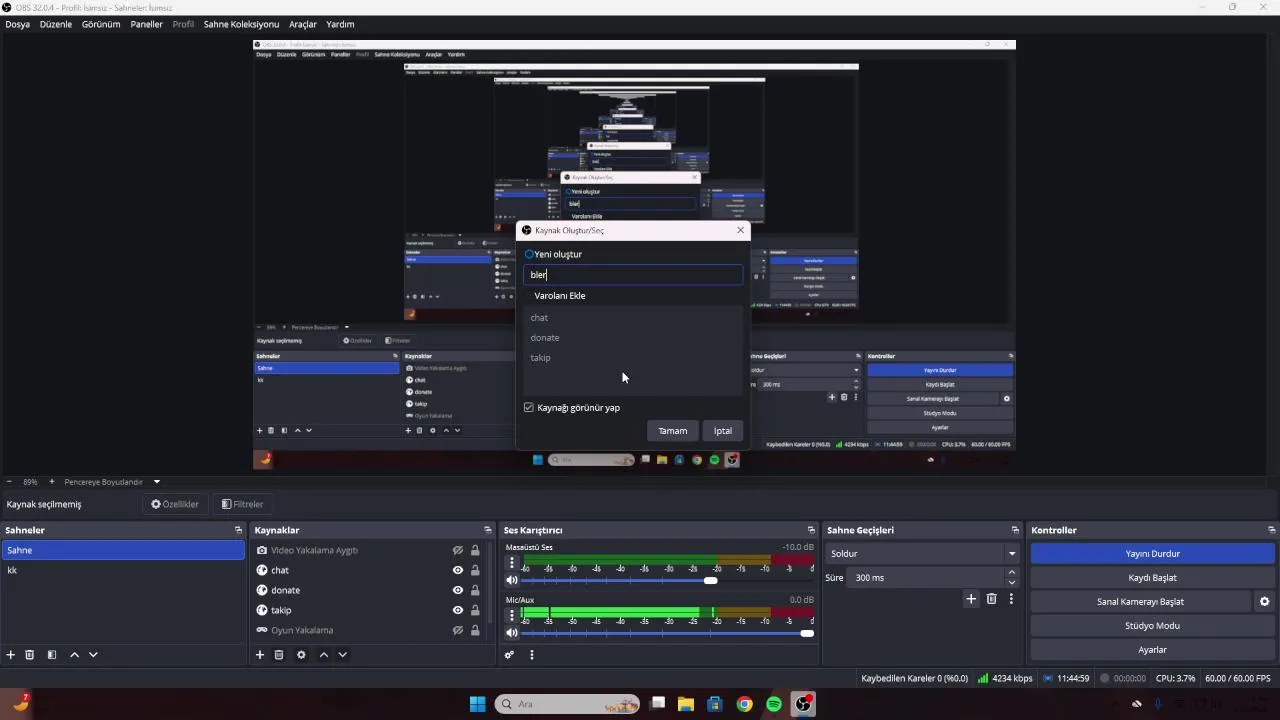Image resolution: width=1280 pixels, height=720 pixels.
Task: Open virtual camera settings gear
Action: click(x=1264, y=602)
